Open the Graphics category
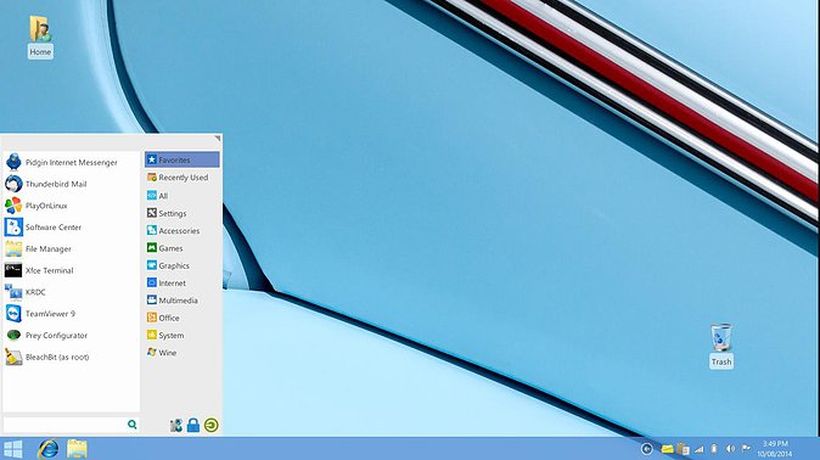This screenshot has height=460, width=820. click(x=173, y=266)
